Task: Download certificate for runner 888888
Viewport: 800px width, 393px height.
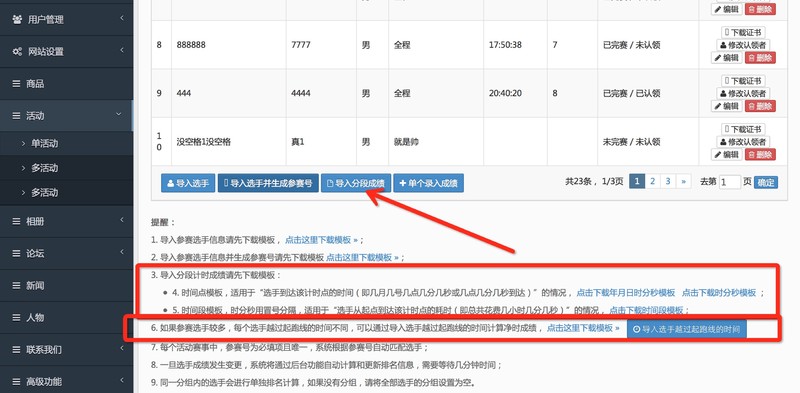Action: pos(743,33)
